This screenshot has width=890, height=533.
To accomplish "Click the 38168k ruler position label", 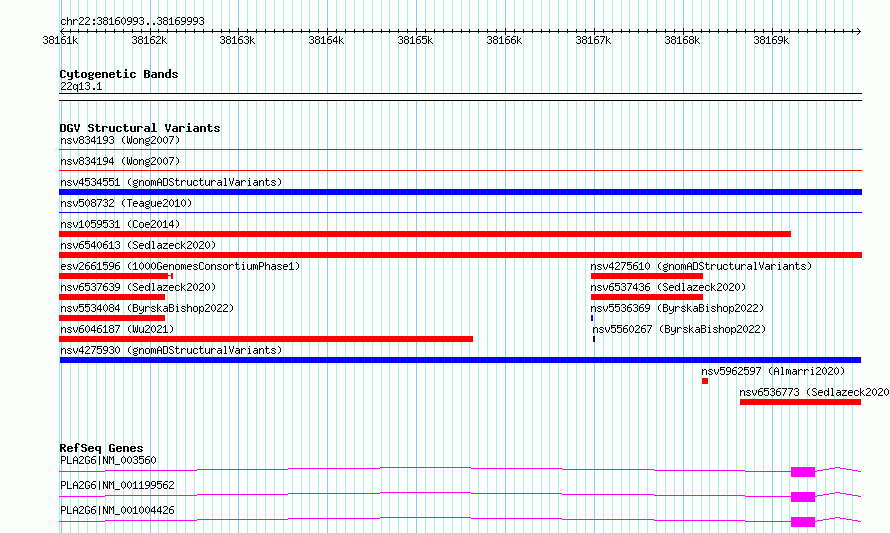I will [682, 40].
